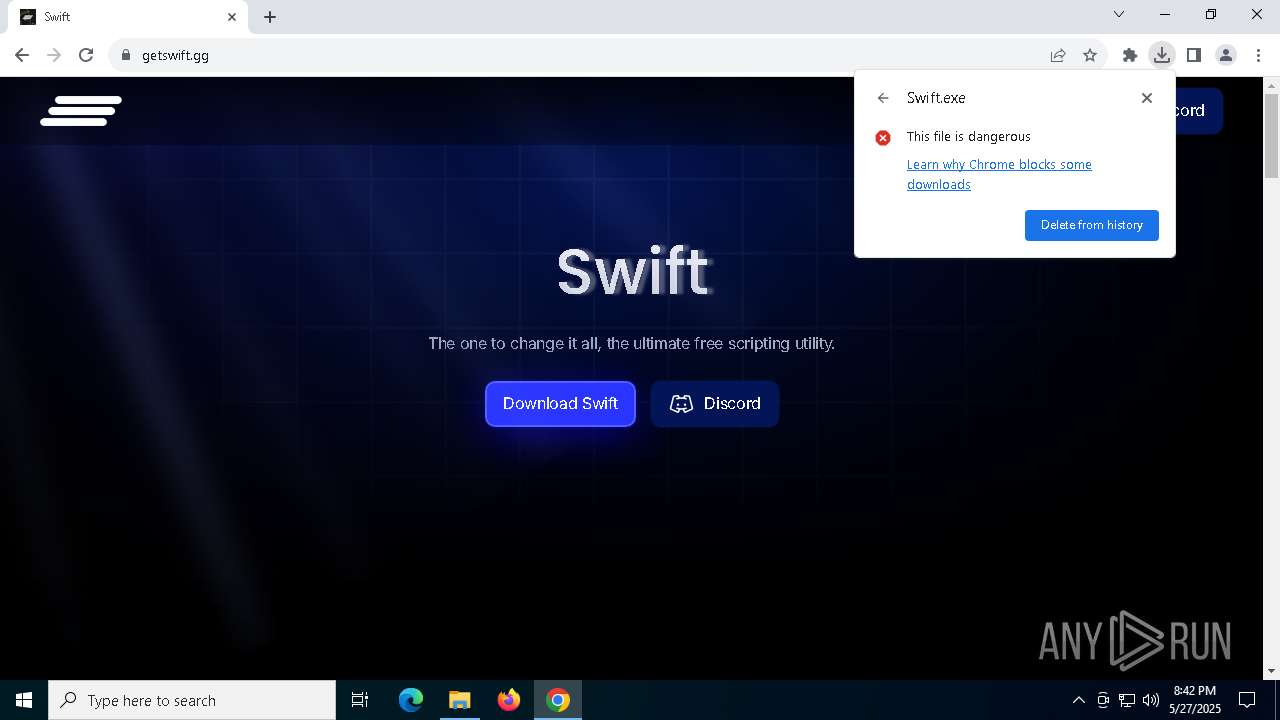Open the Chrome profile avatar

[x=1226, y=55]
